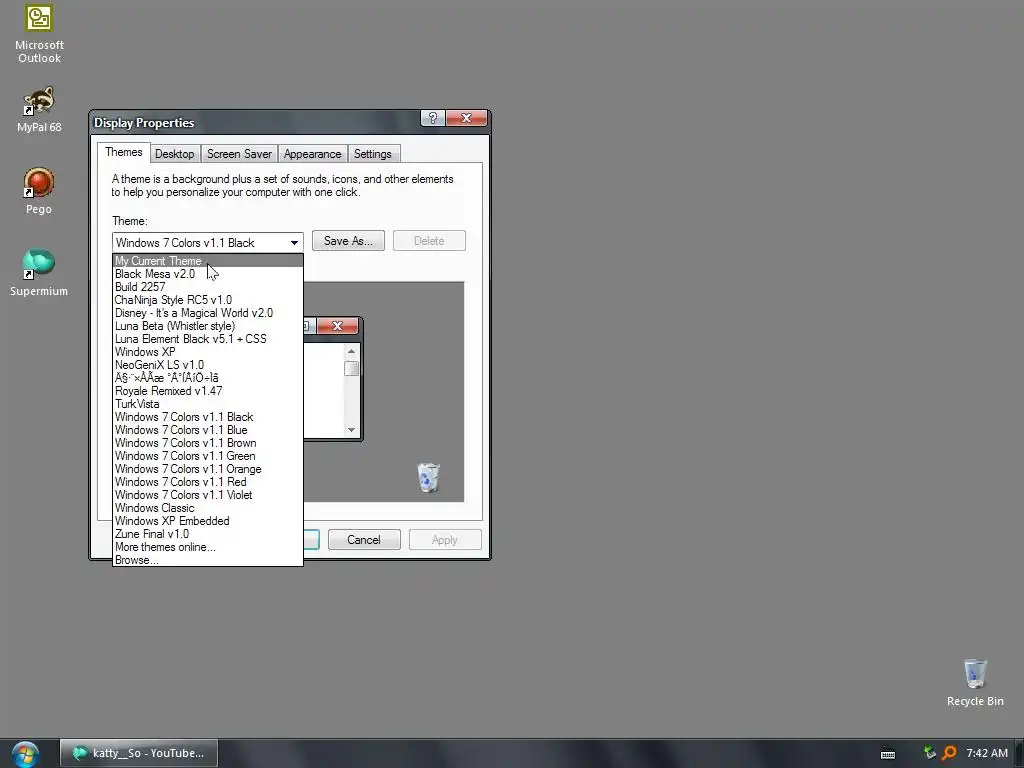The height and width of the screenshot is (768, 1024).
Task: Click the orange magnifier tray icon
Action: 949,753
